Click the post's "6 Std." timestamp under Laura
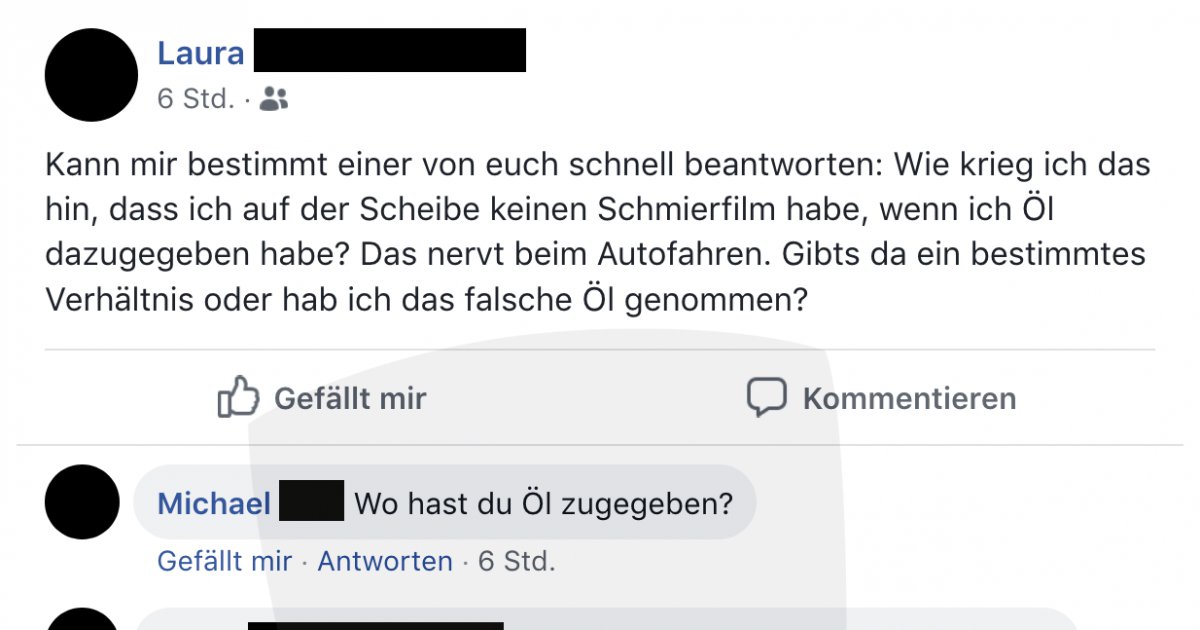 pos(195,99)
